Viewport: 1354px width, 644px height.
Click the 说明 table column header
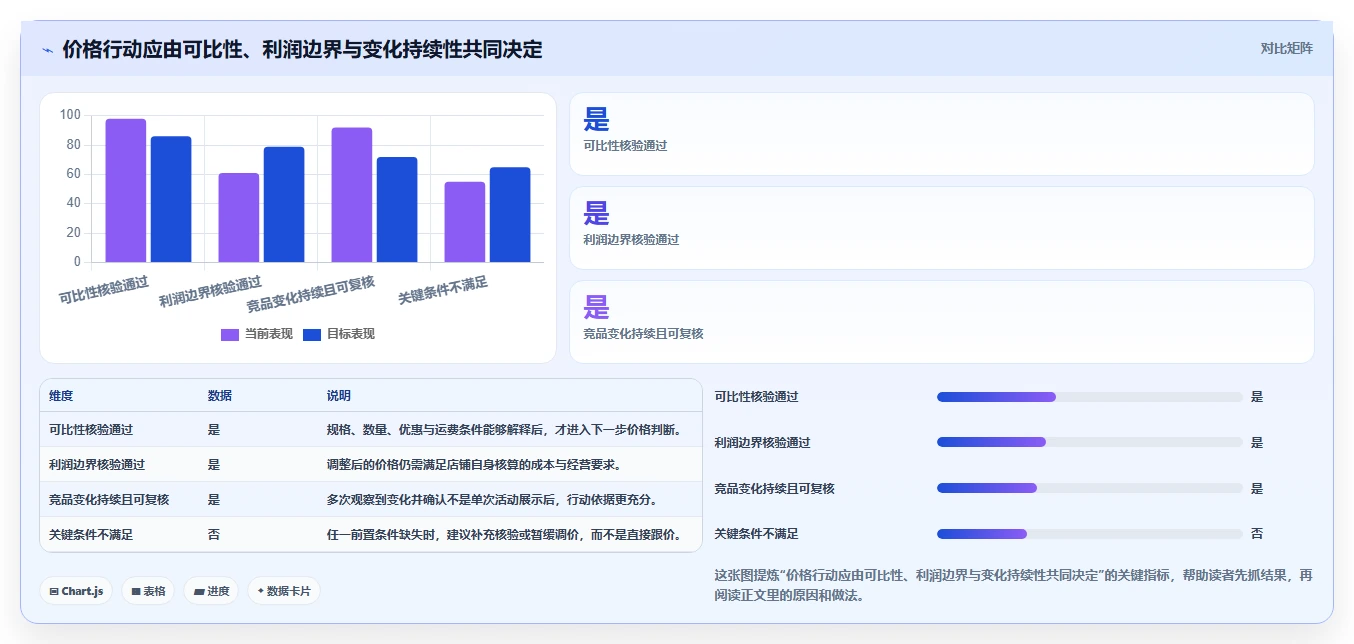pos(339,396)
